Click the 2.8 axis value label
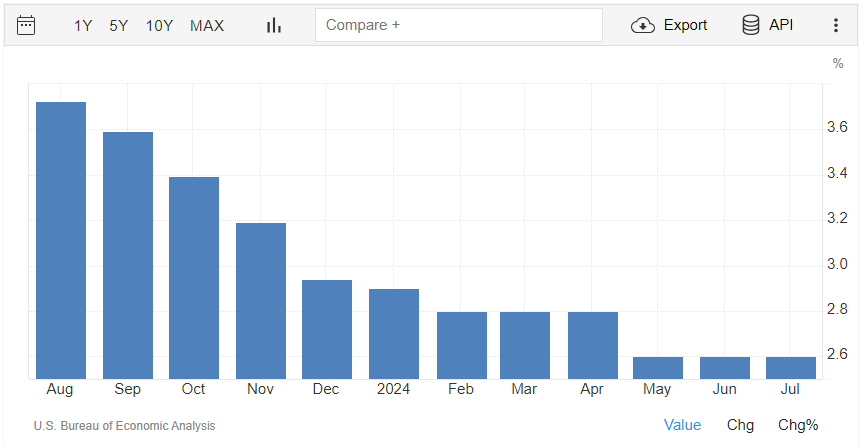The image size is (859, 447). click(837, 309)
